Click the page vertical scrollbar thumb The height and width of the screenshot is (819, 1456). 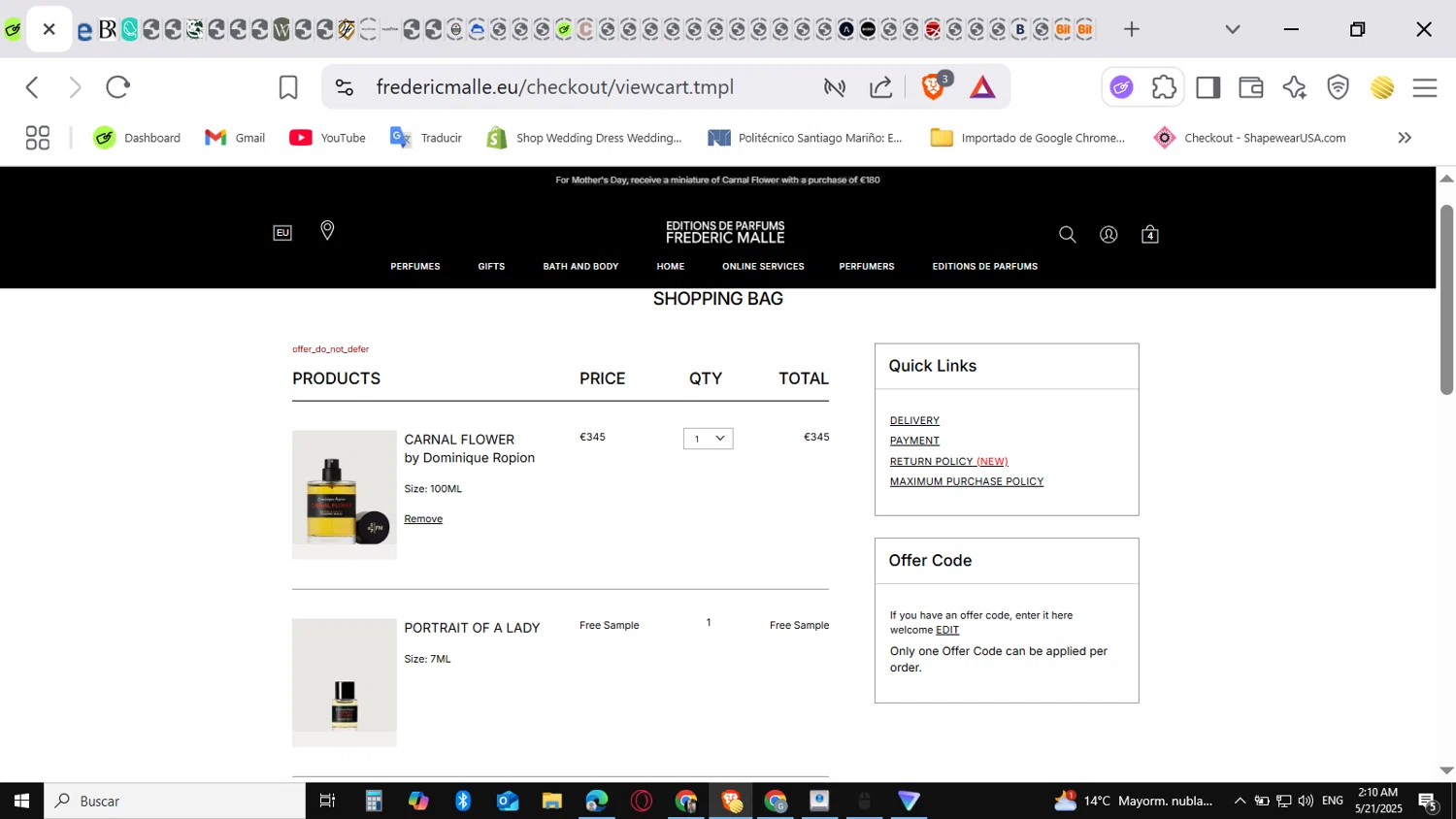tap(1446, 300)
